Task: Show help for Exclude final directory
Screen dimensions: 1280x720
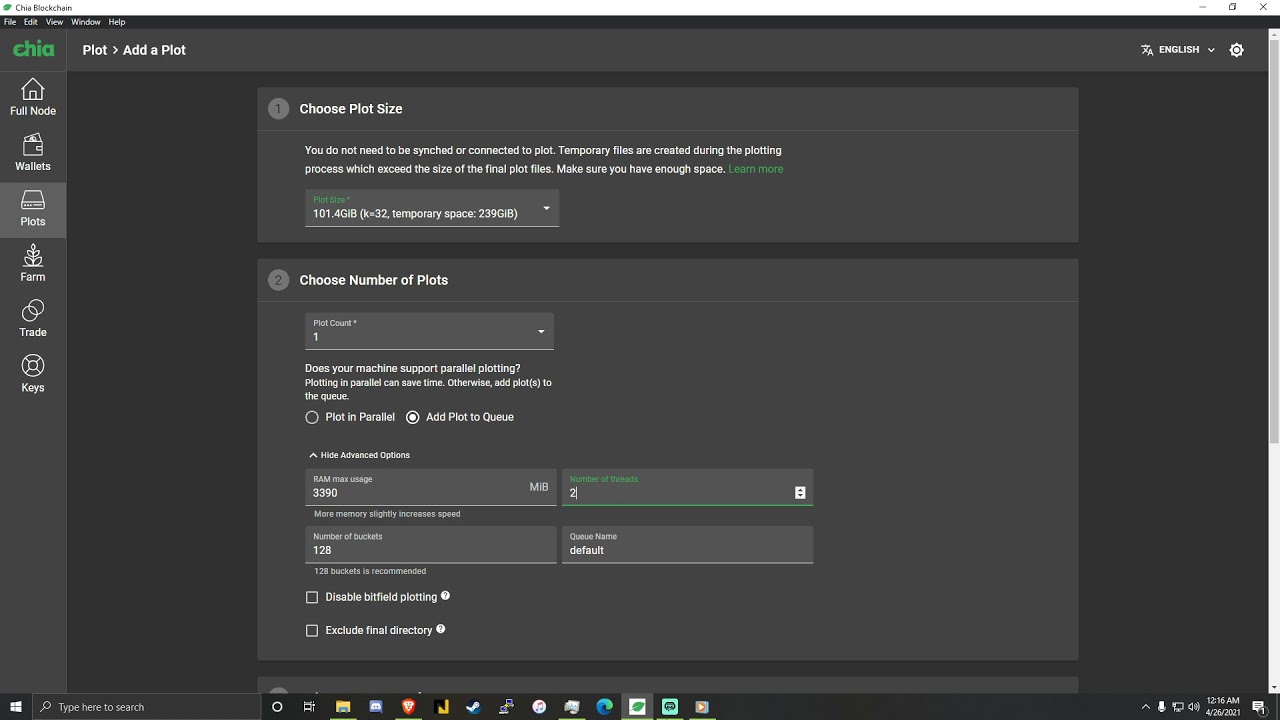Action: (440, 629)
